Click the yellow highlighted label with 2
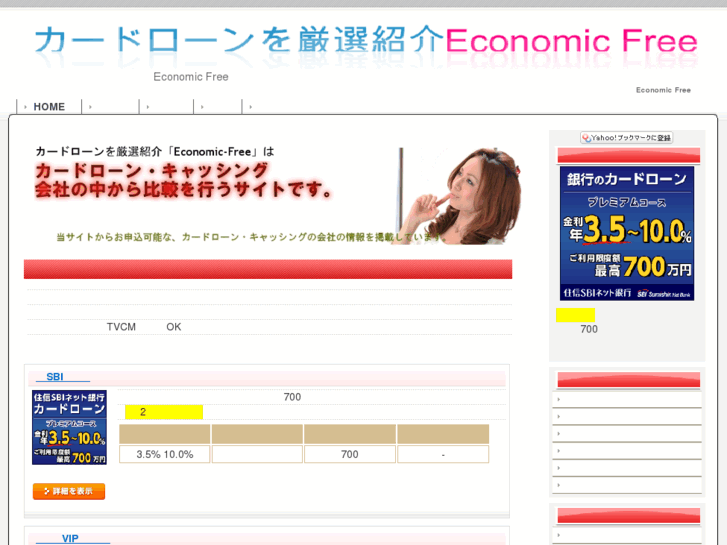This screenshot has height=545, width=727. (164, 412)
